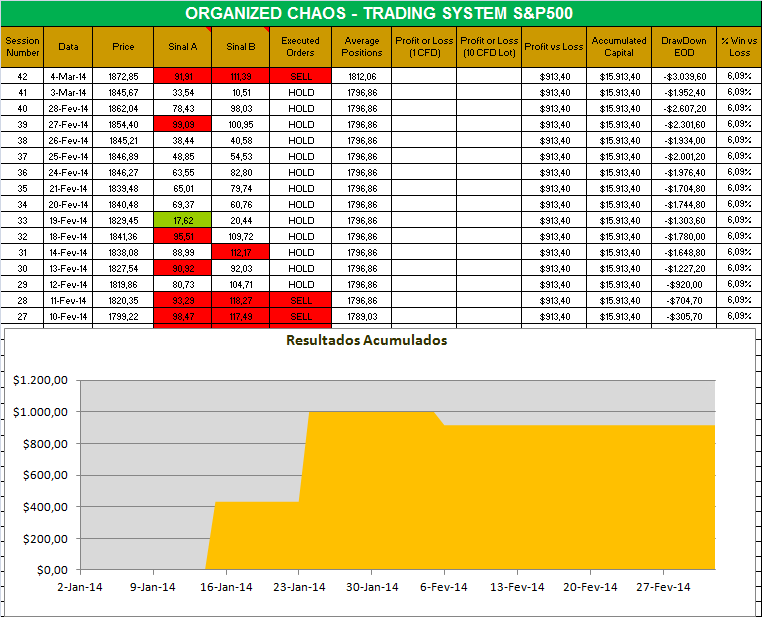Select price cell 1819,86
Image resolution: width=762 pixels, height=617 pixels.
pos(123,285)
